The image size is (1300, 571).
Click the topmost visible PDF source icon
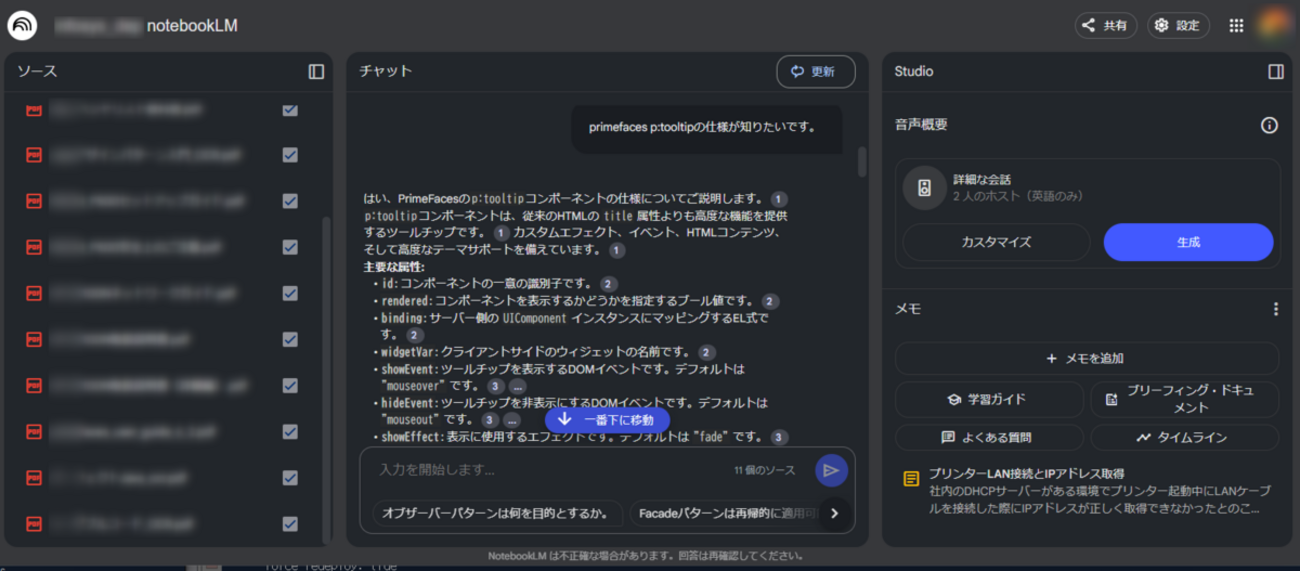tap(34, 110)
